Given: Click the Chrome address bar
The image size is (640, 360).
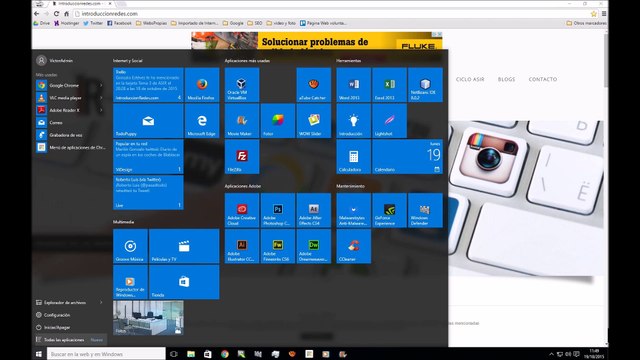Looking at the screenshot, I should 331,13.
